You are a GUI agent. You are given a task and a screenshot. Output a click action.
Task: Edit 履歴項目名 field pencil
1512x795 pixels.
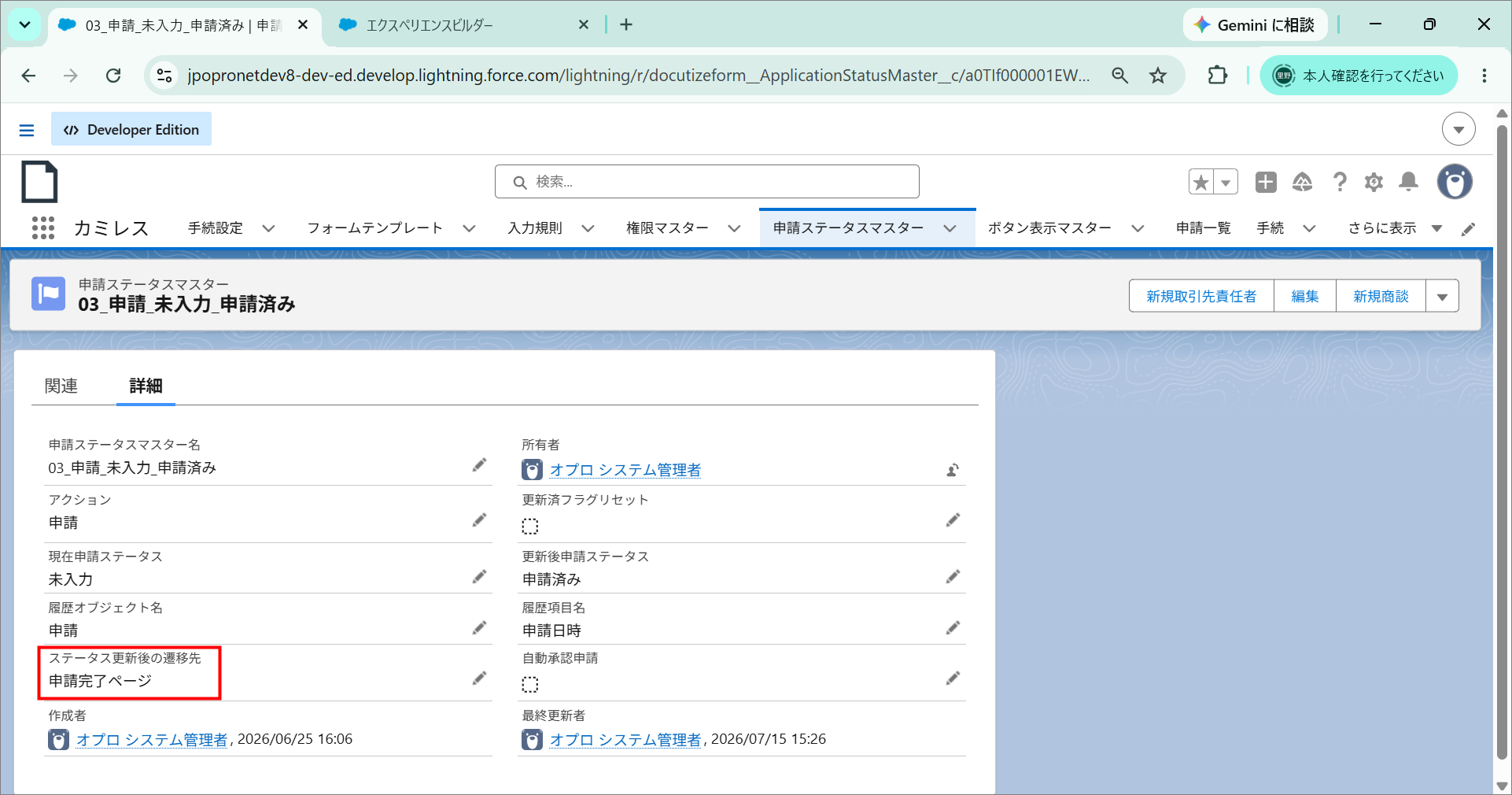pos(953,627)
